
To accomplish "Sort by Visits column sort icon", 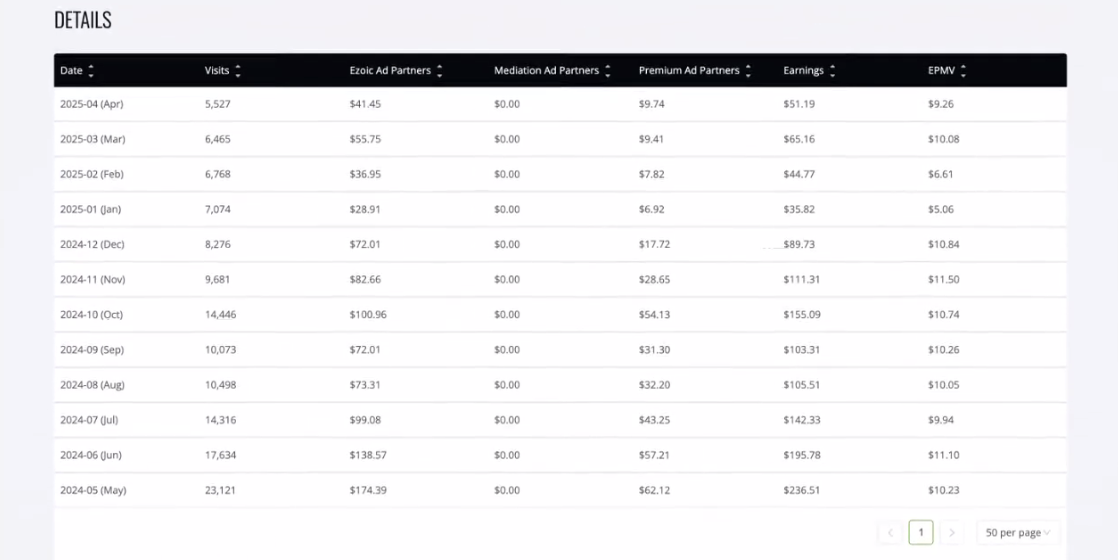I will click(237, 71).
